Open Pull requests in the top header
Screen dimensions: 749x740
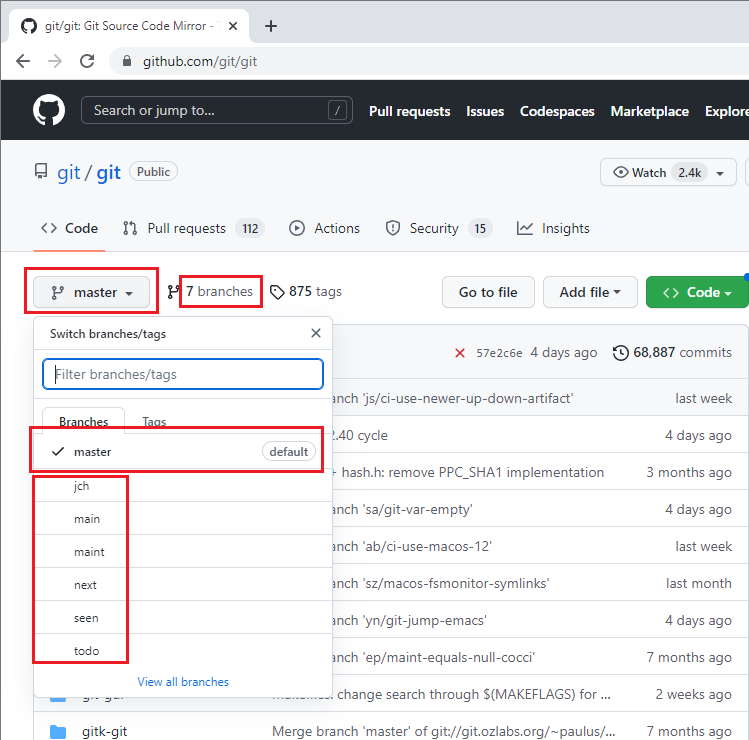409,111
